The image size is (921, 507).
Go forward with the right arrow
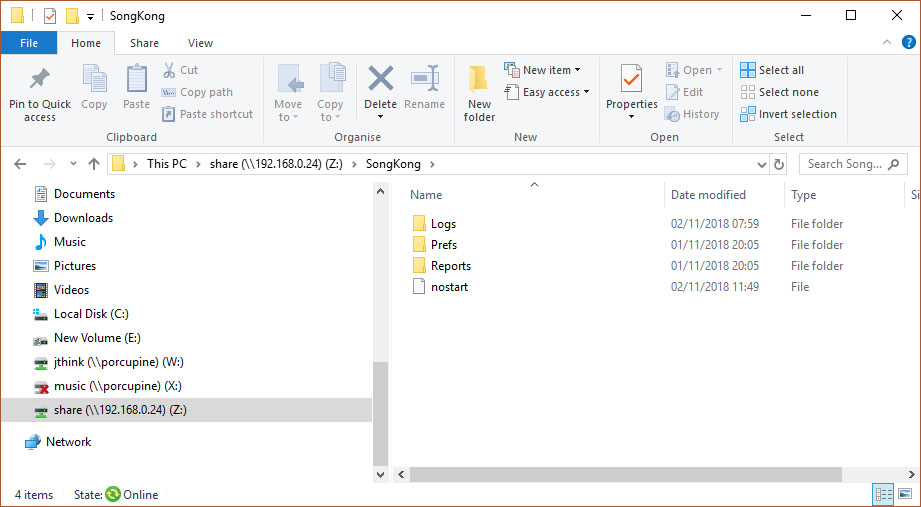(49, 164)
